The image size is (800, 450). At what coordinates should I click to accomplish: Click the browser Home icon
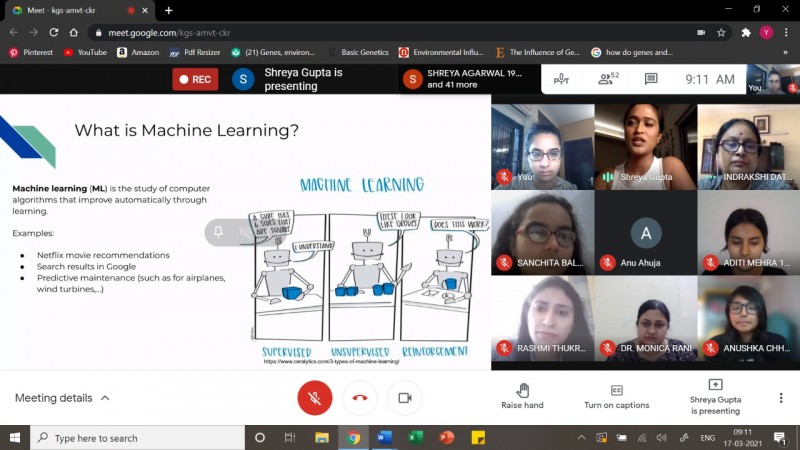click(73, 33)
